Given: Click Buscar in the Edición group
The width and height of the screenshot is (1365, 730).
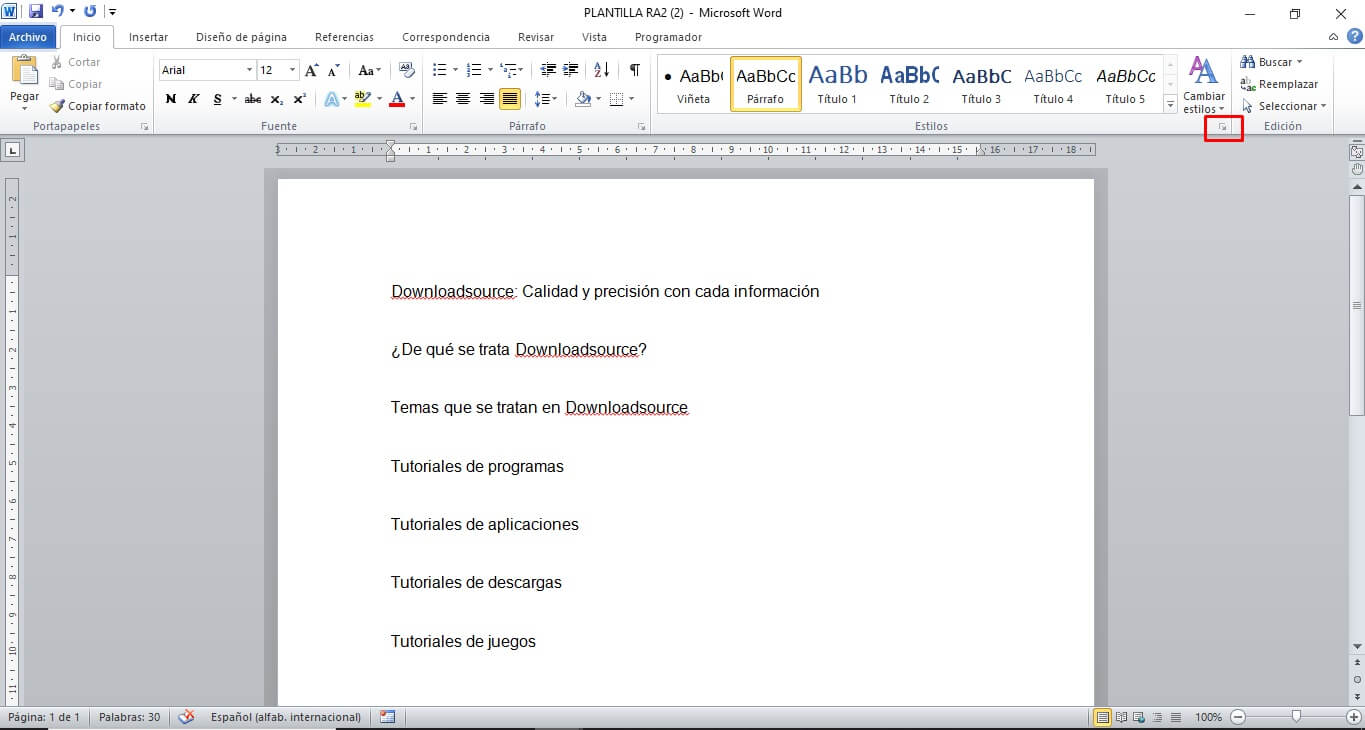Looking at the screenshot, I should pyautogui.click(x=1271, y=62).
